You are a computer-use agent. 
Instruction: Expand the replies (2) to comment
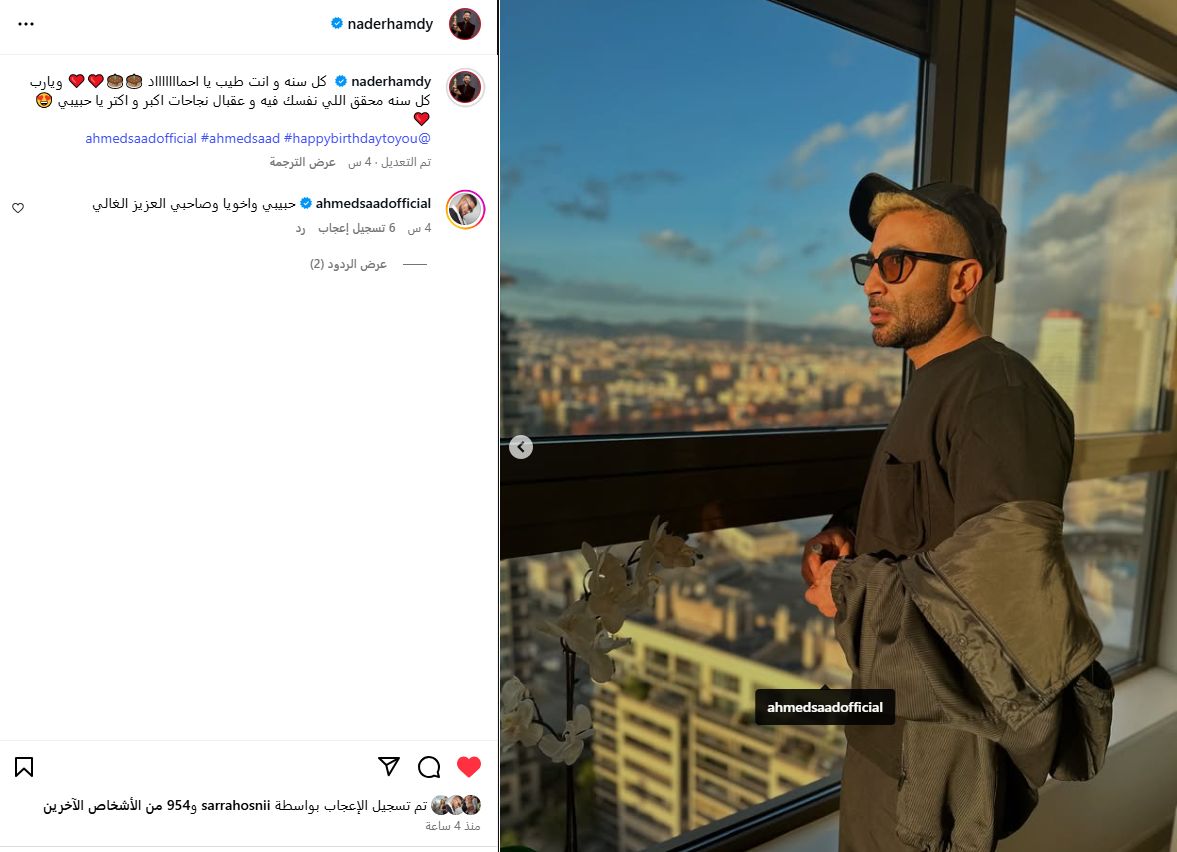coord(348,264)
